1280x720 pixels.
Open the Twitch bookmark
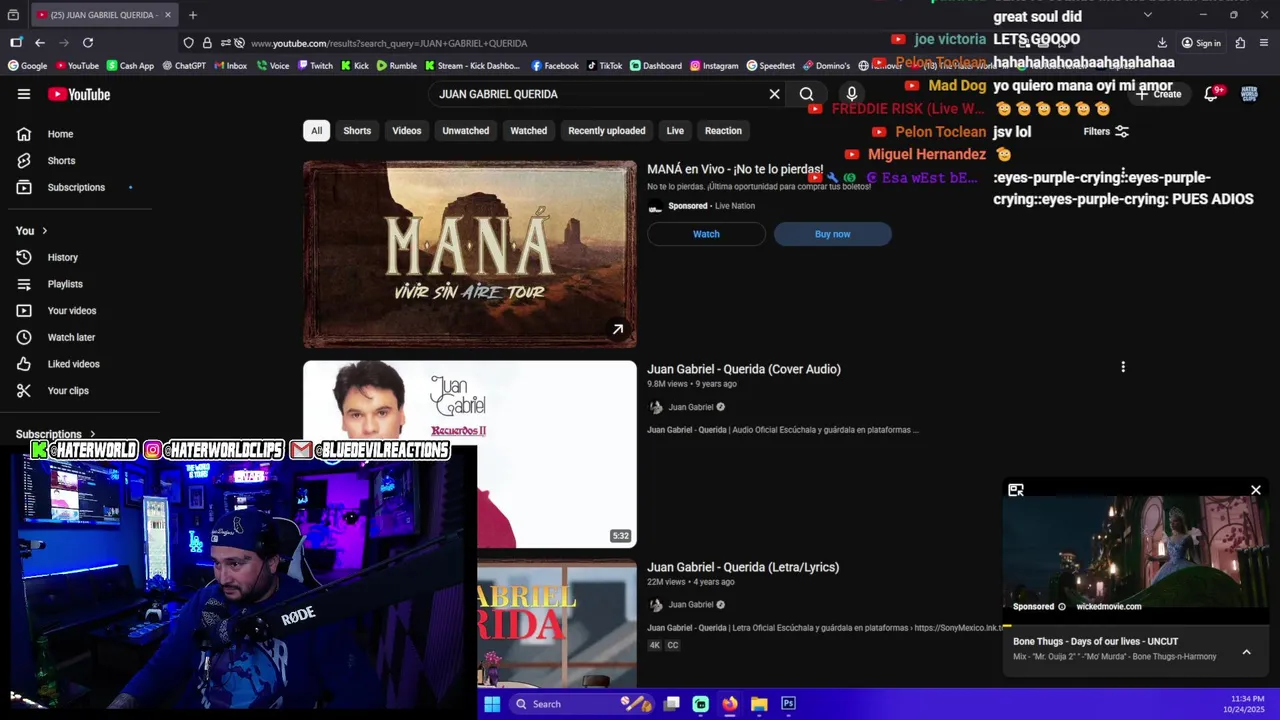(x=314, y=66)
